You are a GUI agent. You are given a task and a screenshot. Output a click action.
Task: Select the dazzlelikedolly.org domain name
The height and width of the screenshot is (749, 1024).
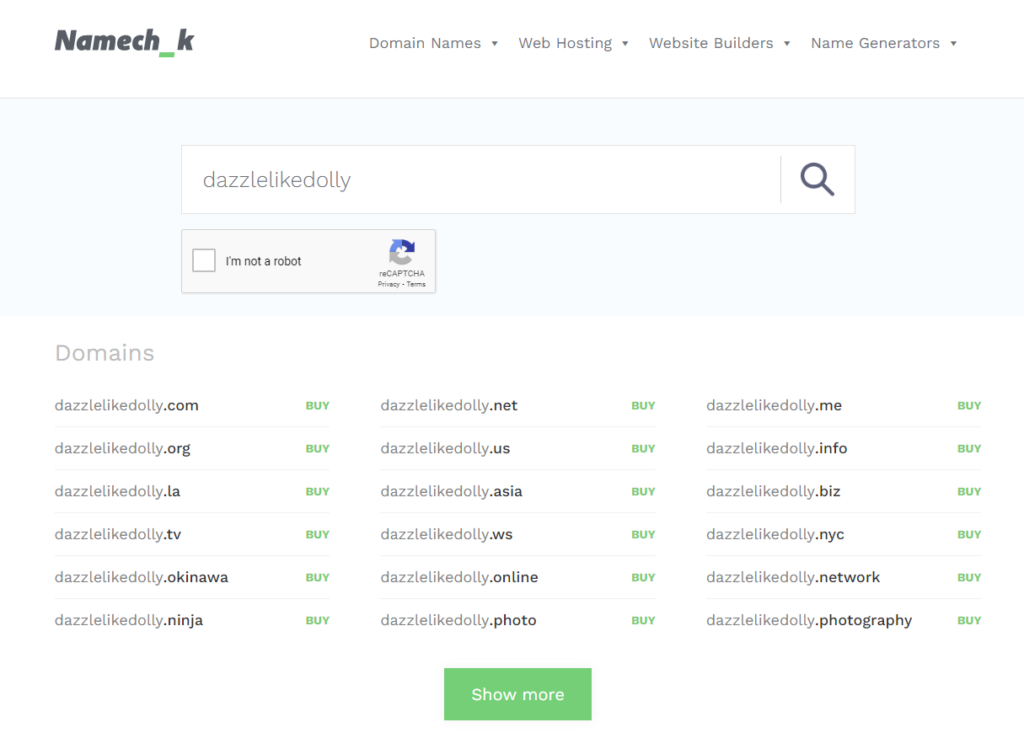tap(123, 449)
